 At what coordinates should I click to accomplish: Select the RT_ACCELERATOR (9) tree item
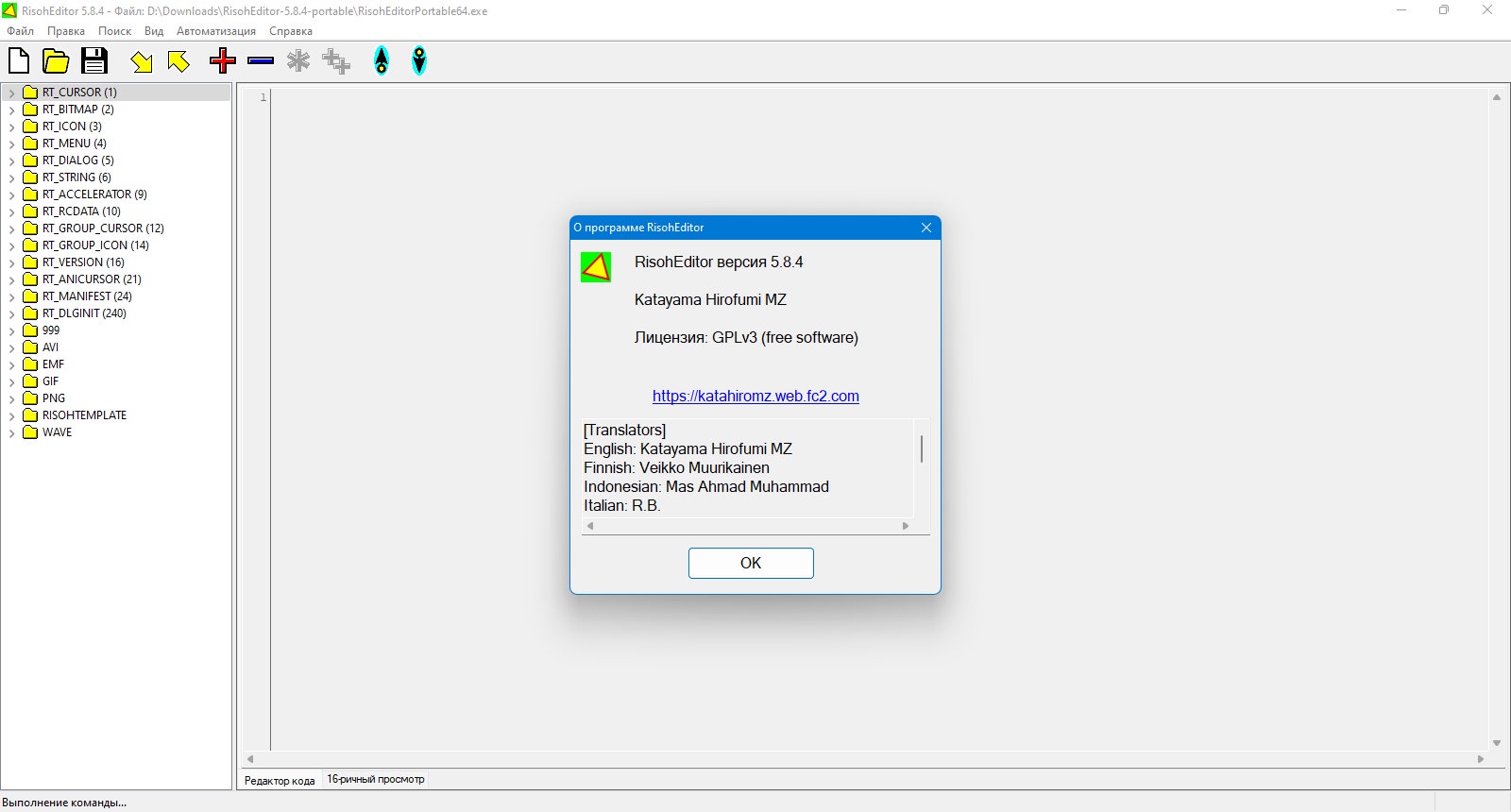(x=94, y=195)
